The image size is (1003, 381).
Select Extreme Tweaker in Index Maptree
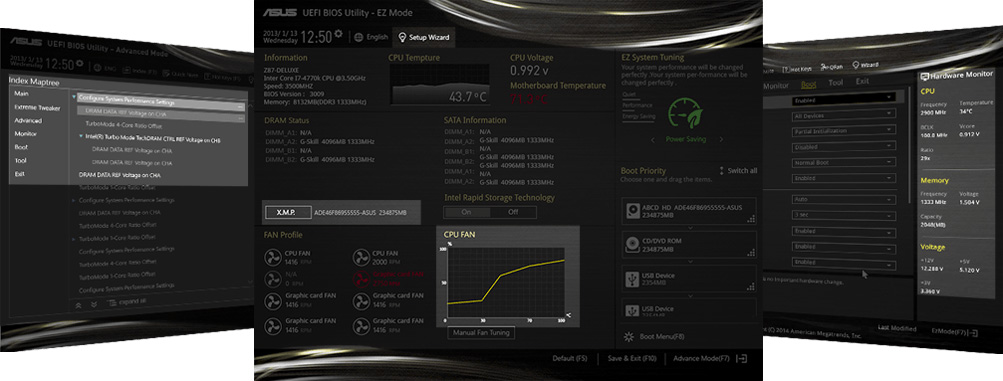click(37, 107)
